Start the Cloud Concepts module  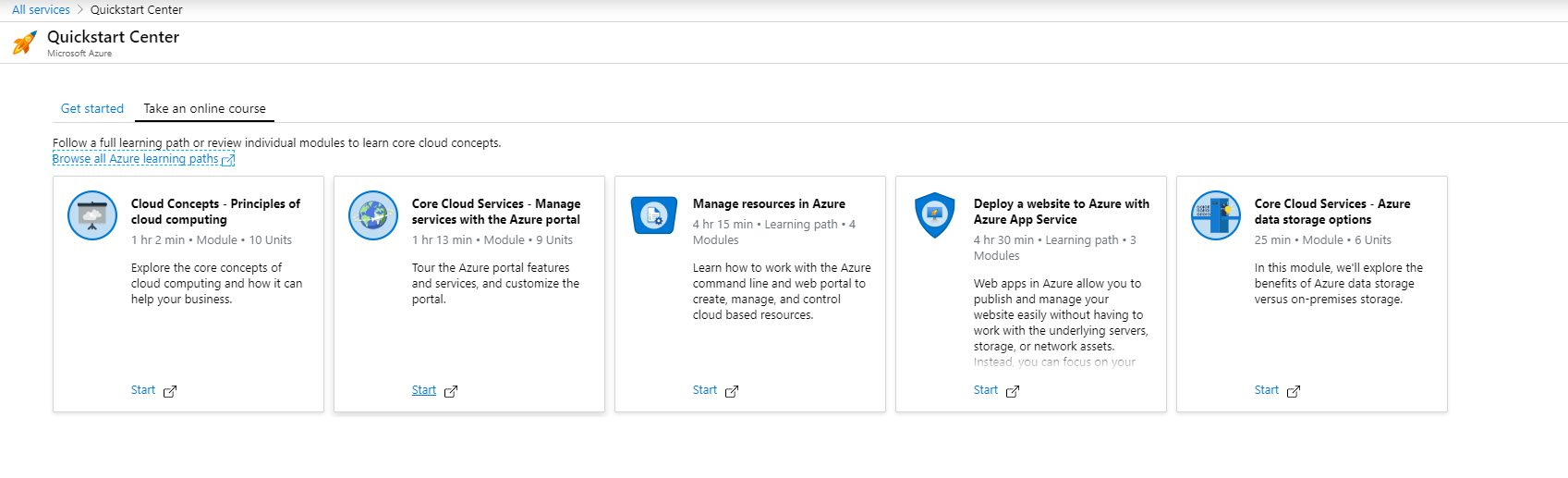[143, 390]
